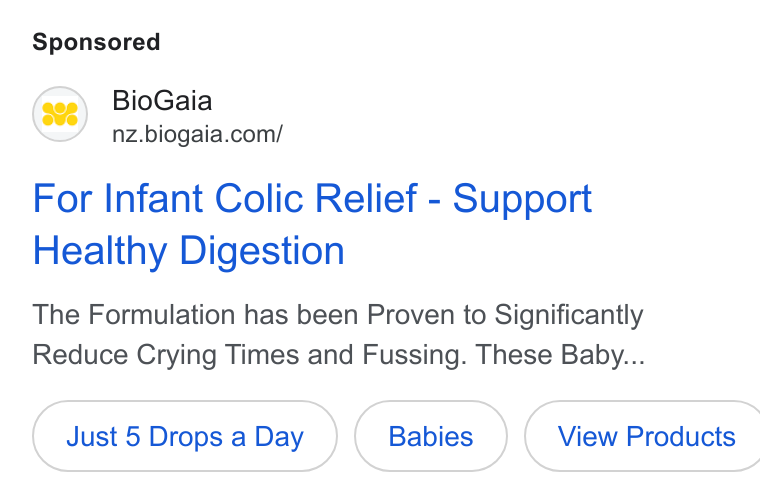This screenshot has height=504, width=760.
Task: Click 'Colic Relief' in the blue headline
Action: tap(316, 198)
